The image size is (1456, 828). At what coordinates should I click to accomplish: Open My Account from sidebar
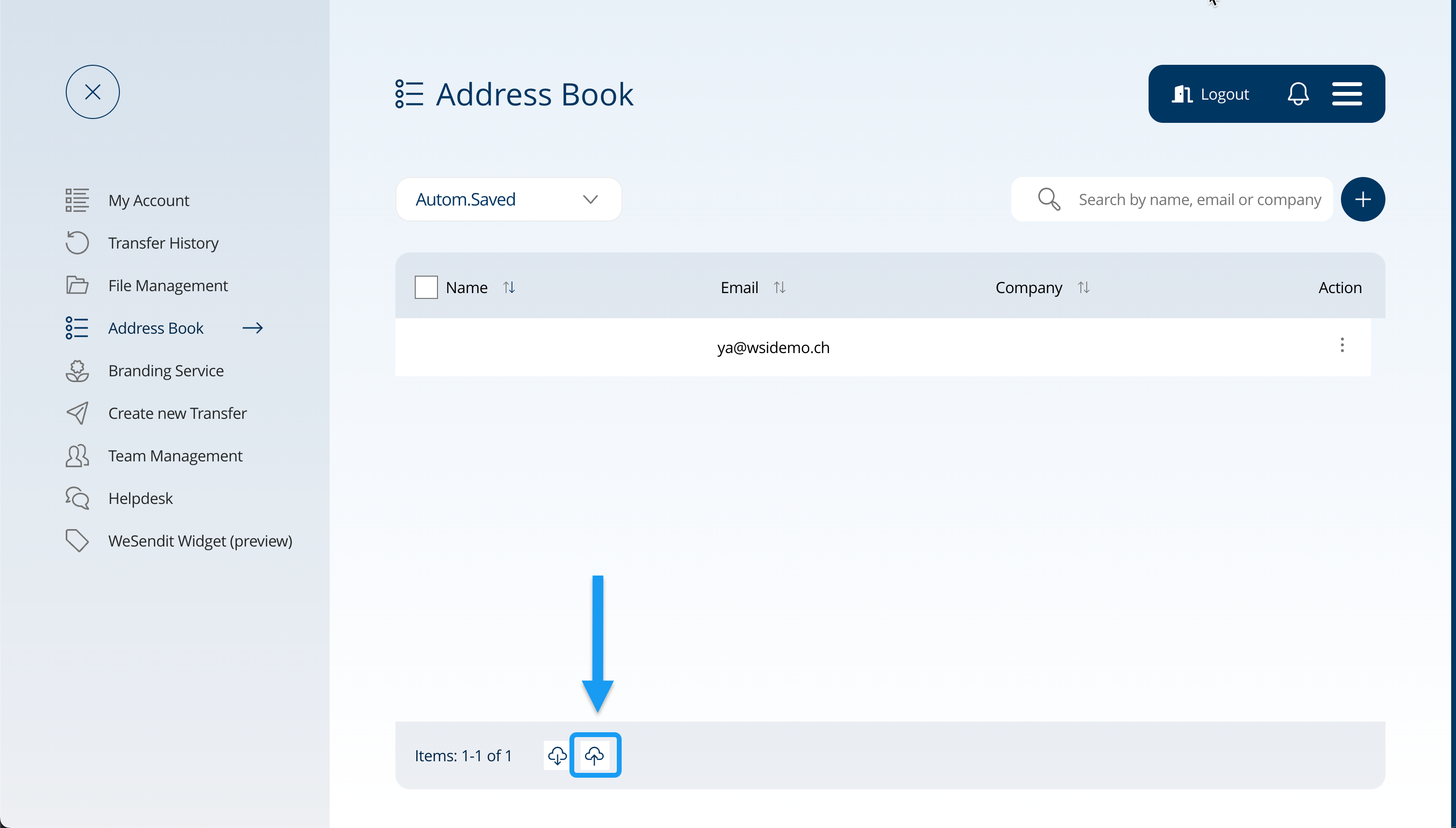[x=148, y=200]
